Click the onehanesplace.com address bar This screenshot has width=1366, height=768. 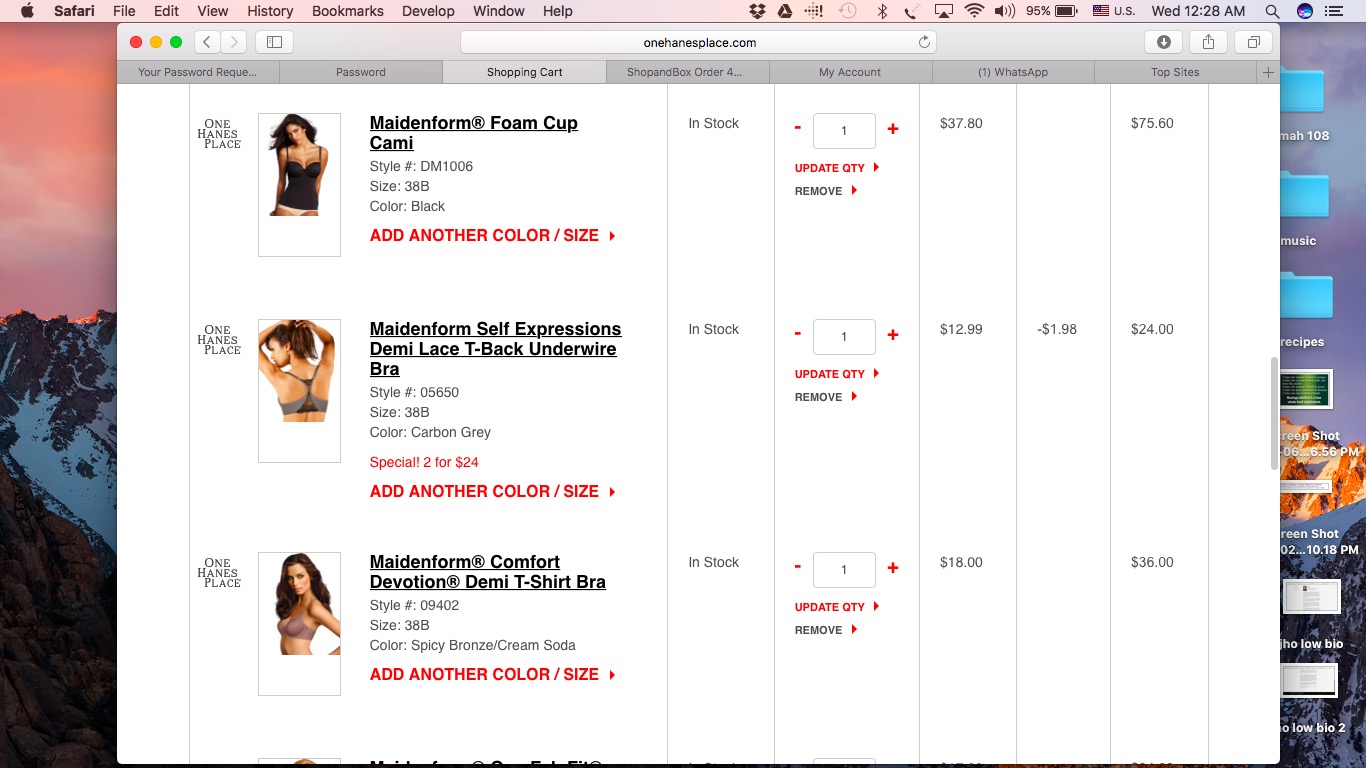point(699,42)
